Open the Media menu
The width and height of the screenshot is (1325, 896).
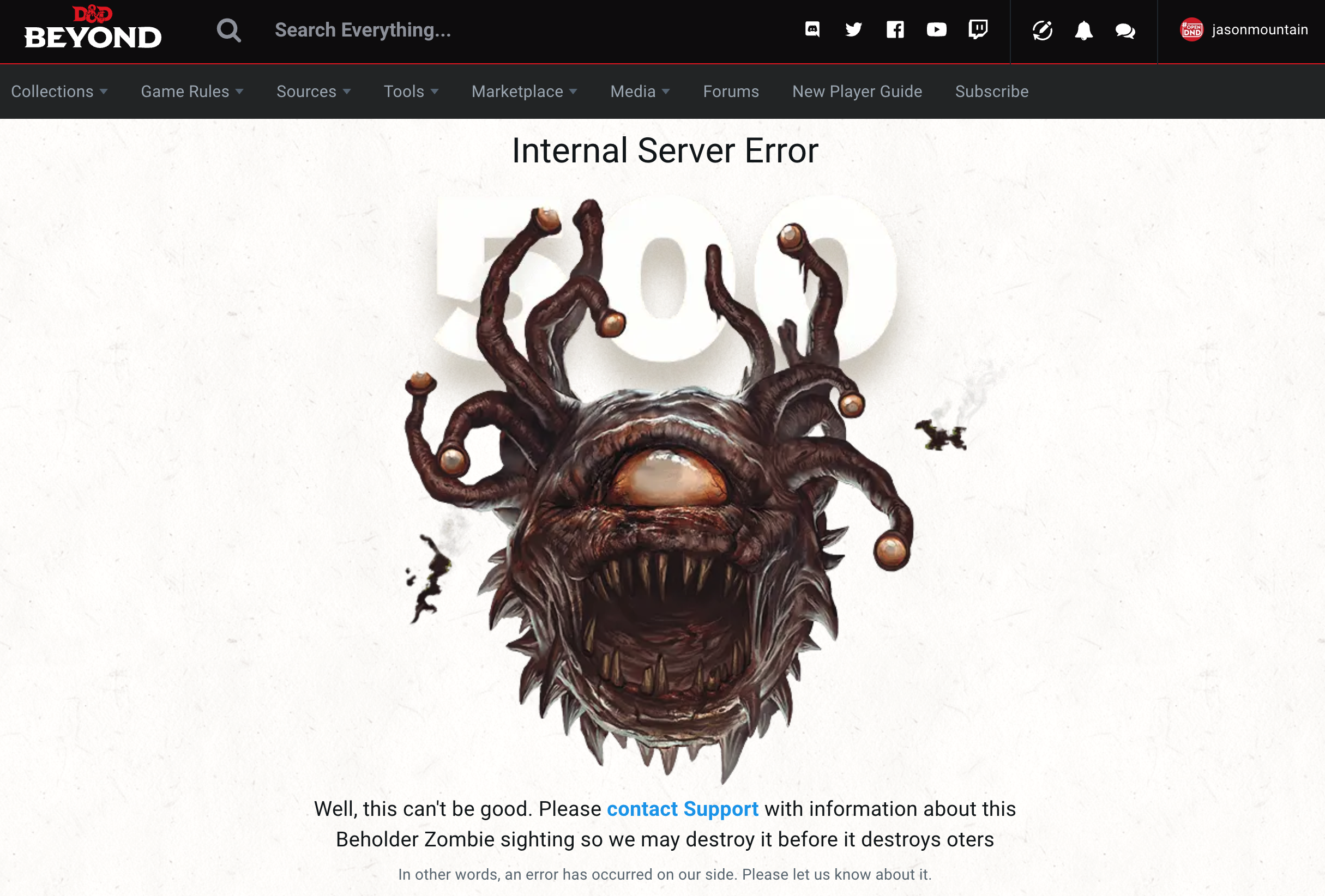point(633,92)
